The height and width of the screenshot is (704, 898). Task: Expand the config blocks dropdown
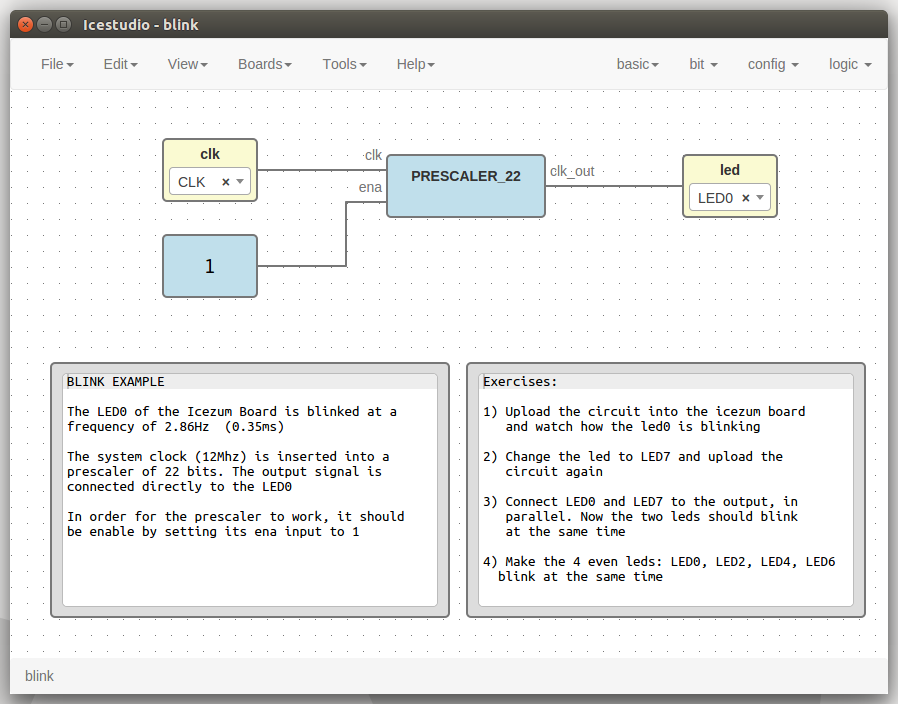pyautogui.click(x=772, y=64)
